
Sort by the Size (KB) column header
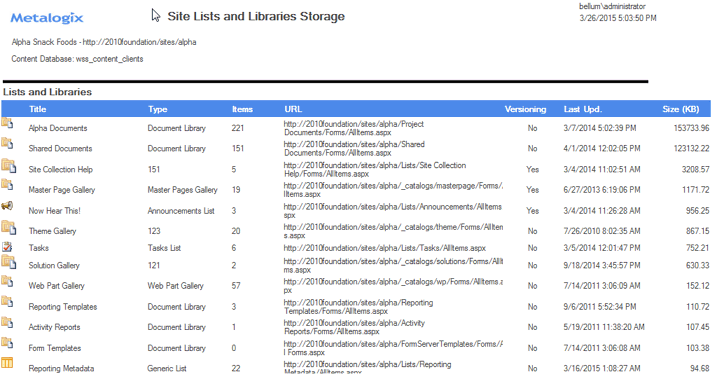click(681, 109)
